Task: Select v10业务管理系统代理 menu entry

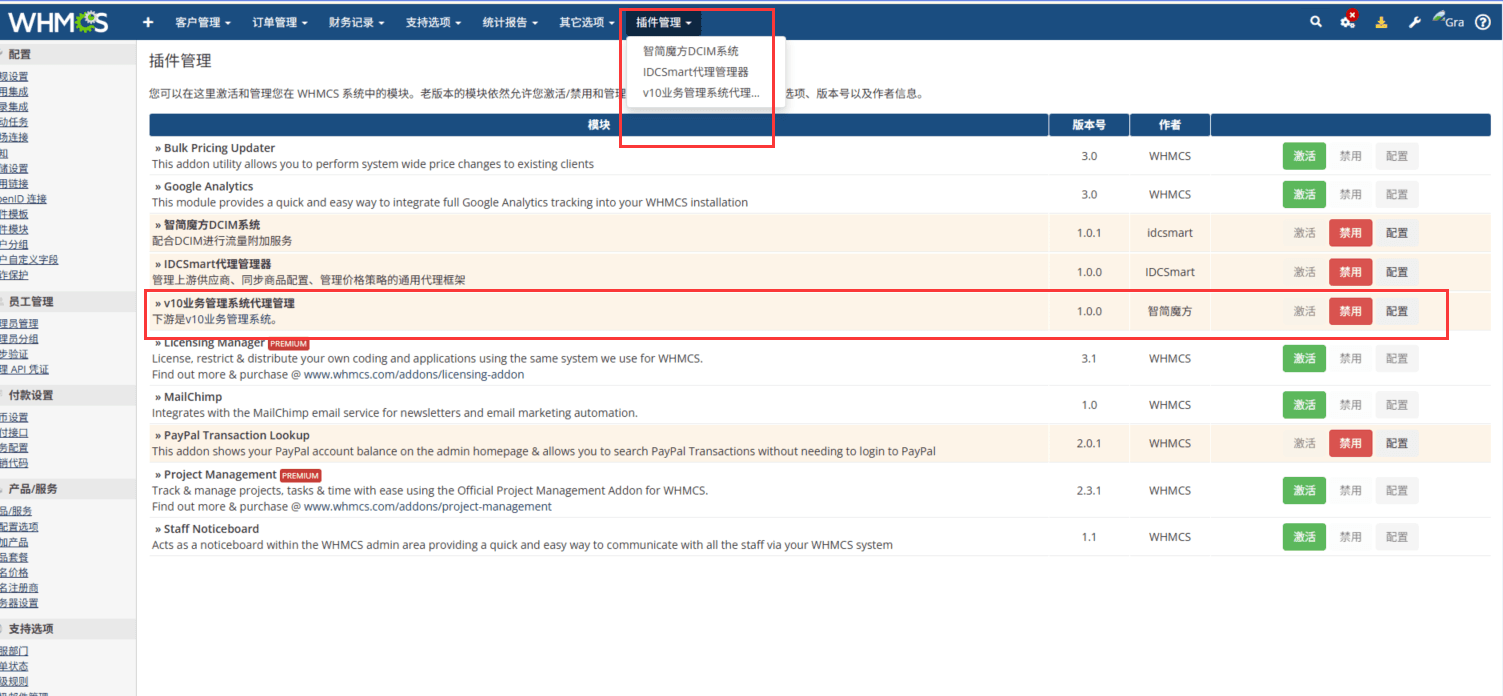Action: point(701,93)
